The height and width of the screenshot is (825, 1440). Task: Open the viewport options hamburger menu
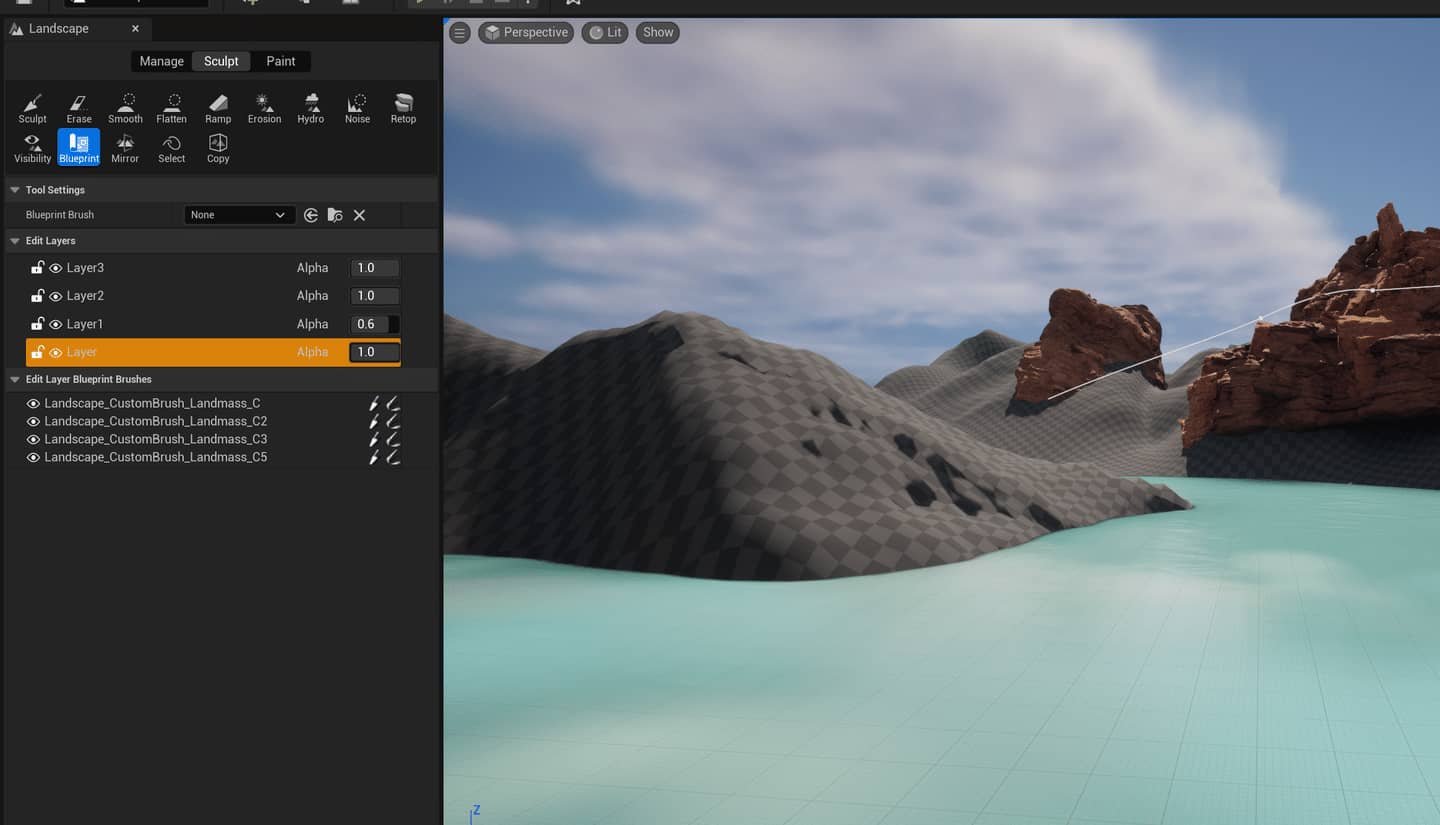point(460,33)
